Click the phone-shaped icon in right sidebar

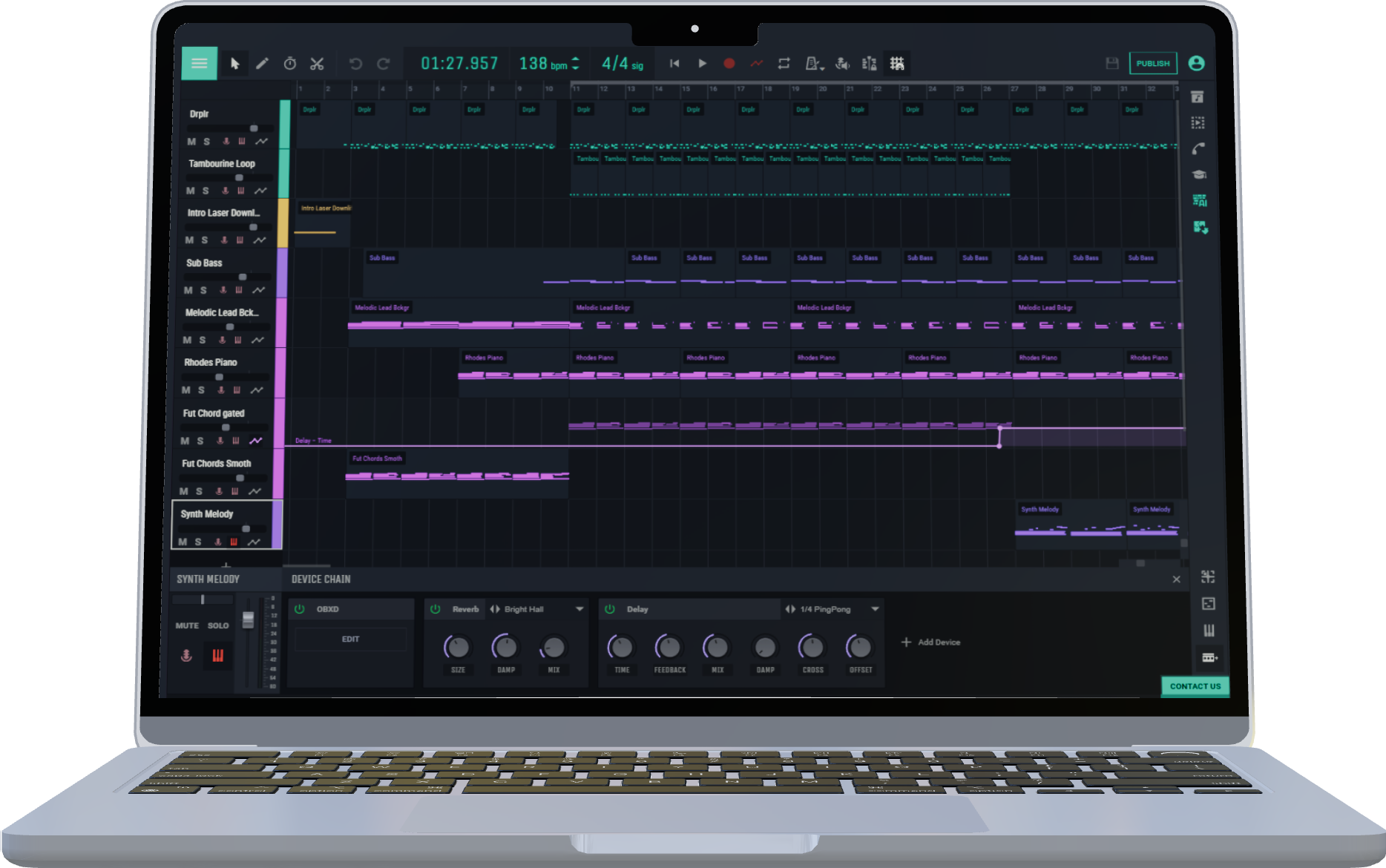[x=1198, y=149]
